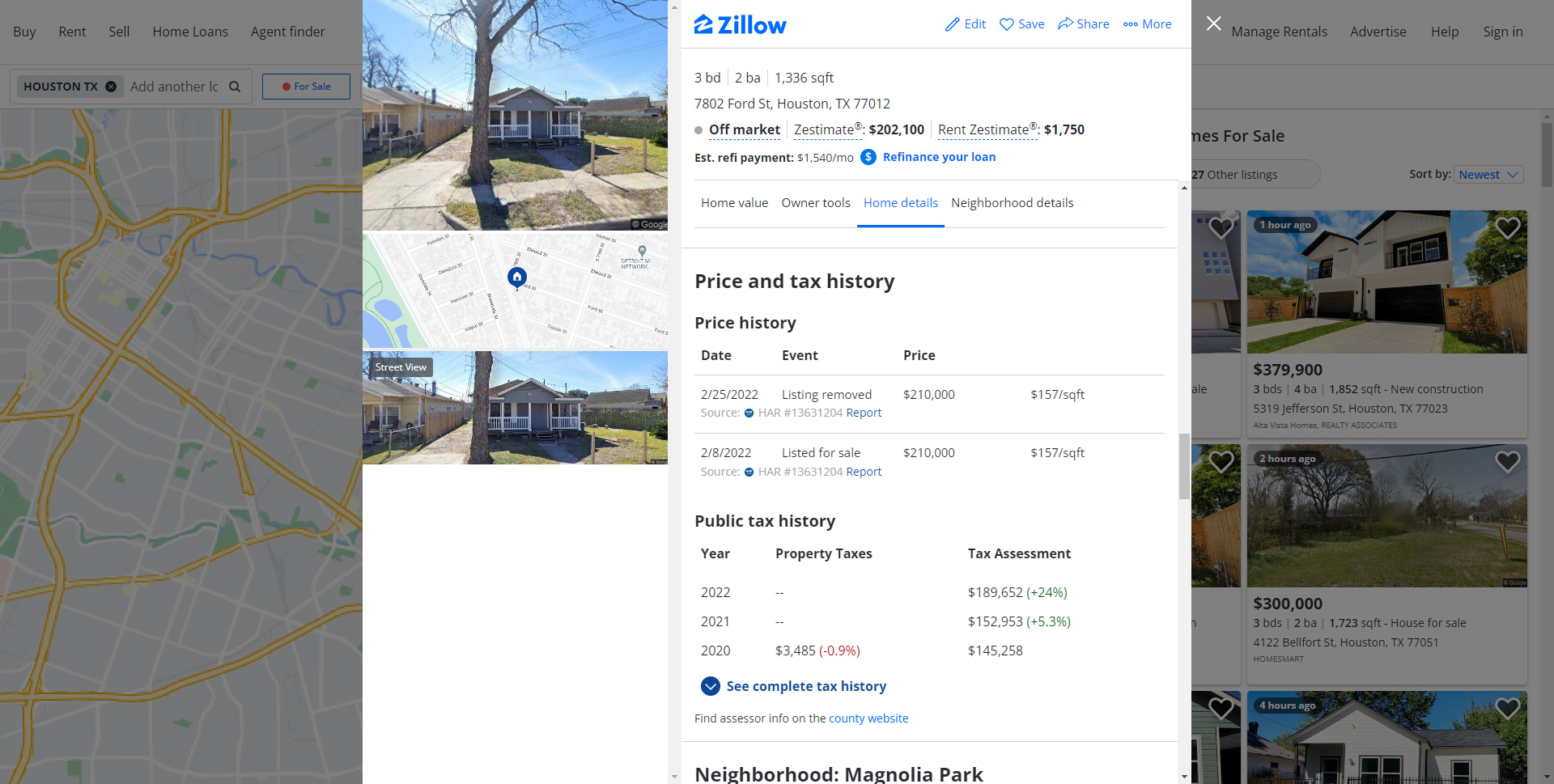Click address 5319 Jefferson St listing
The height and width of the screenshot is (784, 1554).
(x=1350, y=409)
